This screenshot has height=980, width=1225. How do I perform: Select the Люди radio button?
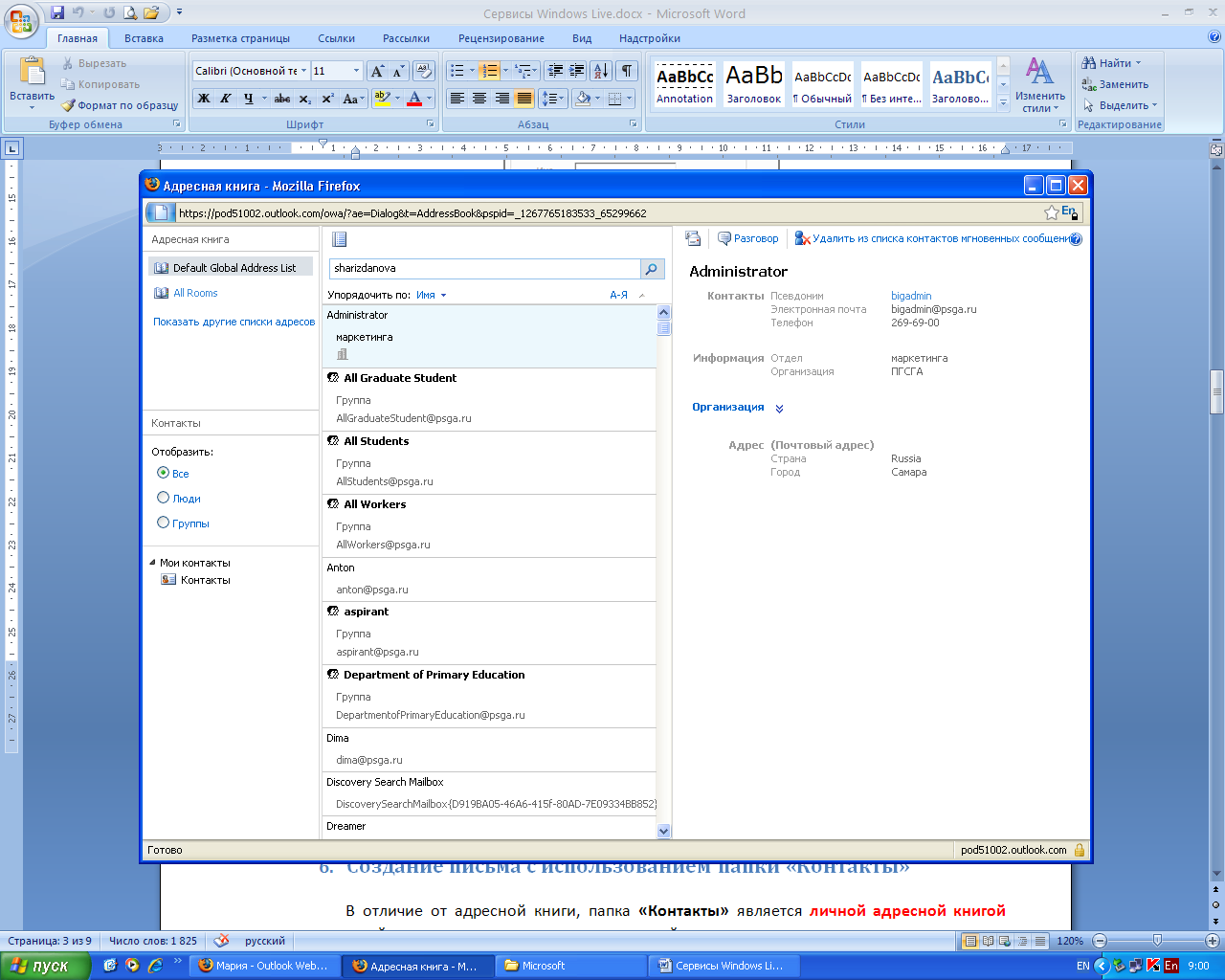click(x=163, y=498)
